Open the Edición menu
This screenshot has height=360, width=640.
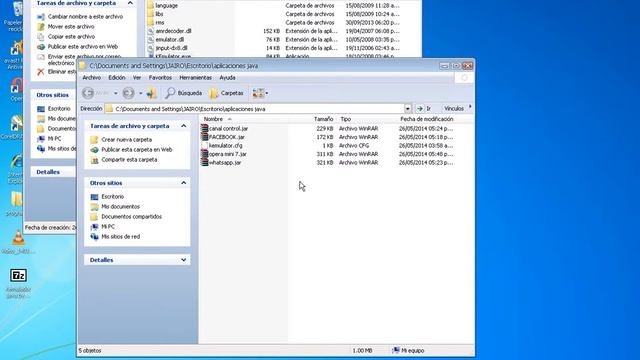coord(117,78)
